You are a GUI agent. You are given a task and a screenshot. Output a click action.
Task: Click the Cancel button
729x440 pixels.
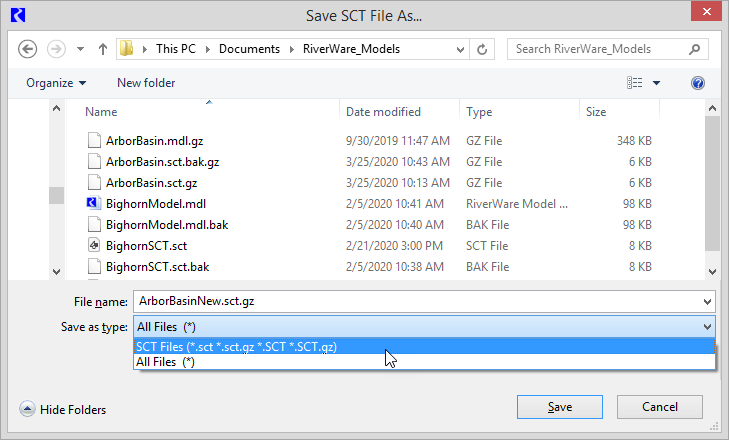click(660, 407)
